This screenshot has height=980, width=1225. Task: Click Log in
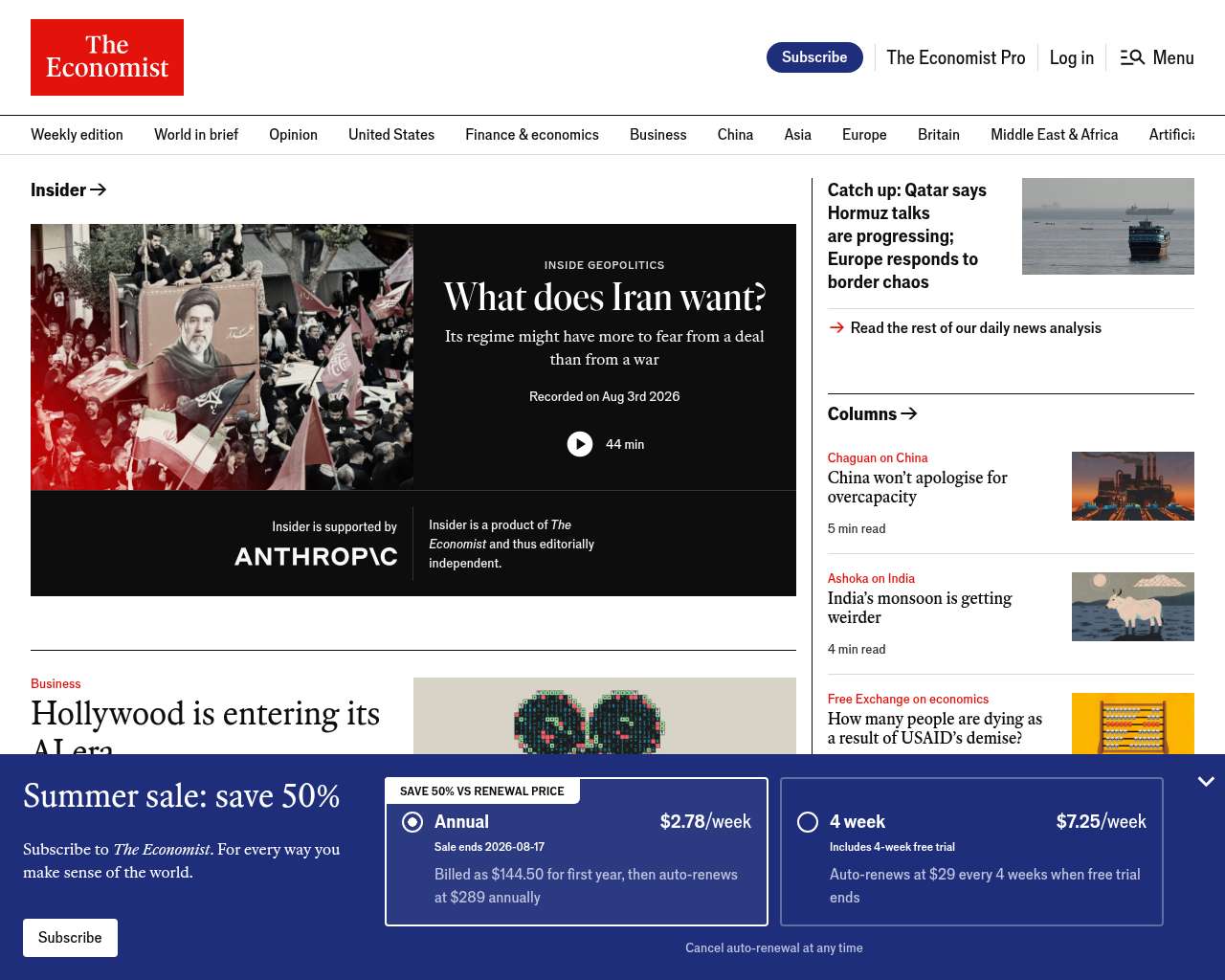tap(1071, 57)
